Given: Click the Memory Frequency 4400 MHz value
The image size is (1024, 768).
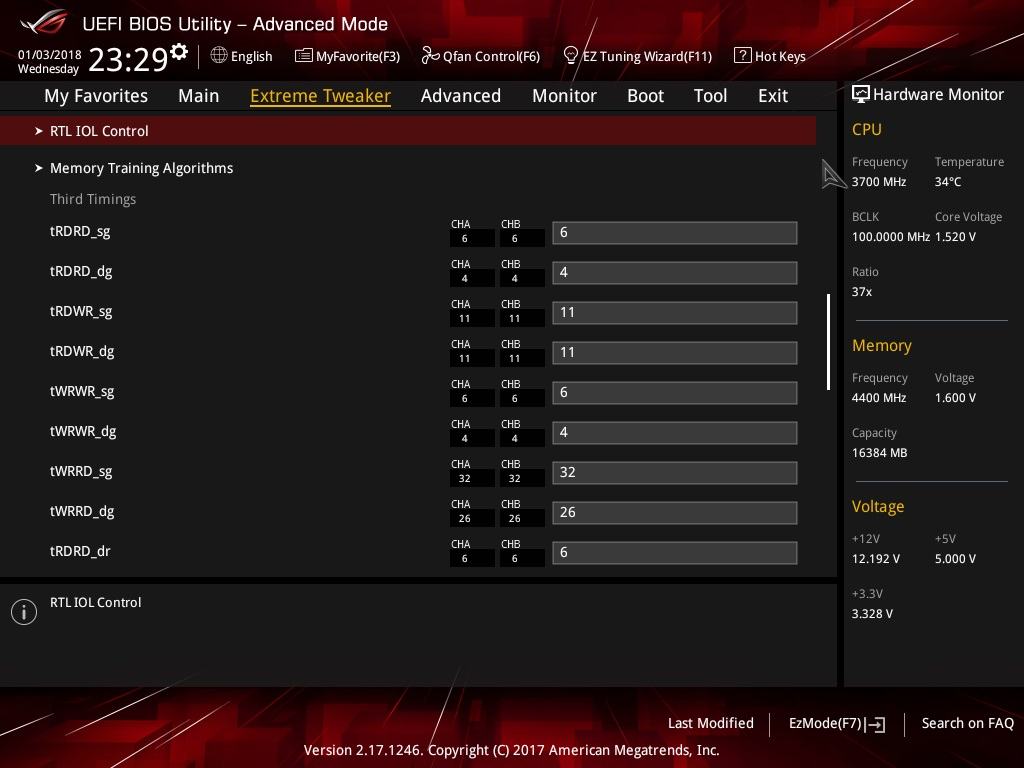Looking at the screenshot, I should (879, 398).
